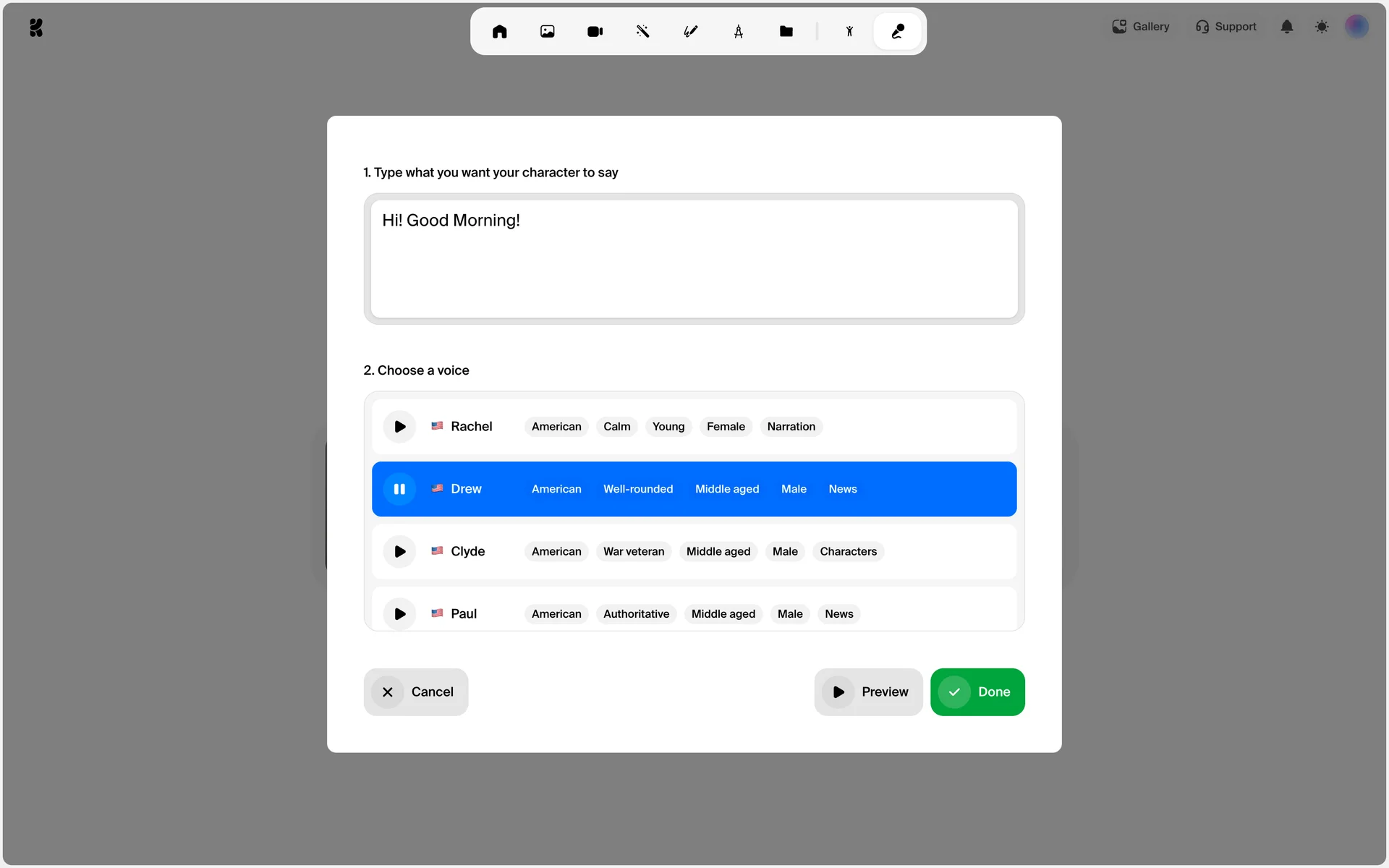The image size is (1389, 868).
Task: Choose the Clyde voice option
Action: (x=940, y=552)
